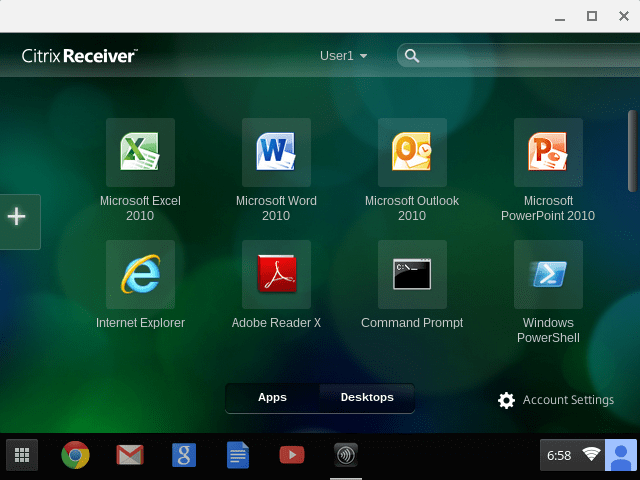The height and width of the screenshot is (480, 640).
Task: Launch Internet Explorer
Action: pyautogui.click(x=140, y=274)
